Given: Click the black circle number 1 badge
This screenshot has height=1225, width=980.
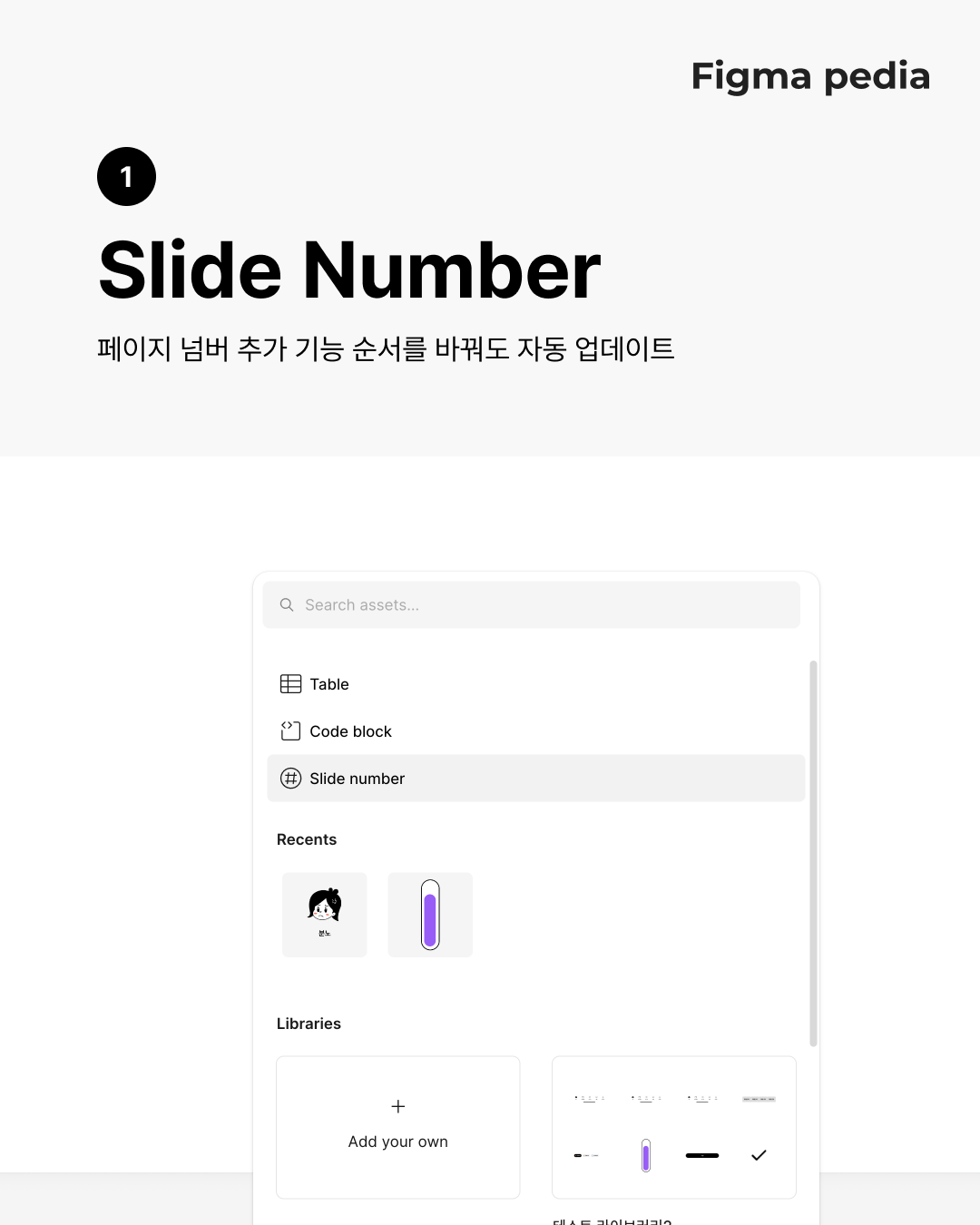Looking at the screenshot, I should click(x=126, y=176).
